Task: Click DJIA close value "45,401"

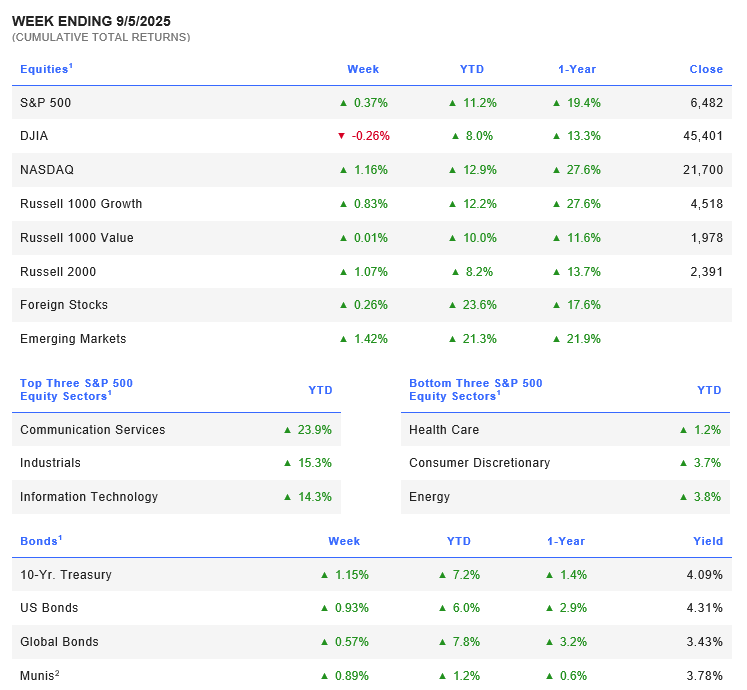Action: point(703,136)
